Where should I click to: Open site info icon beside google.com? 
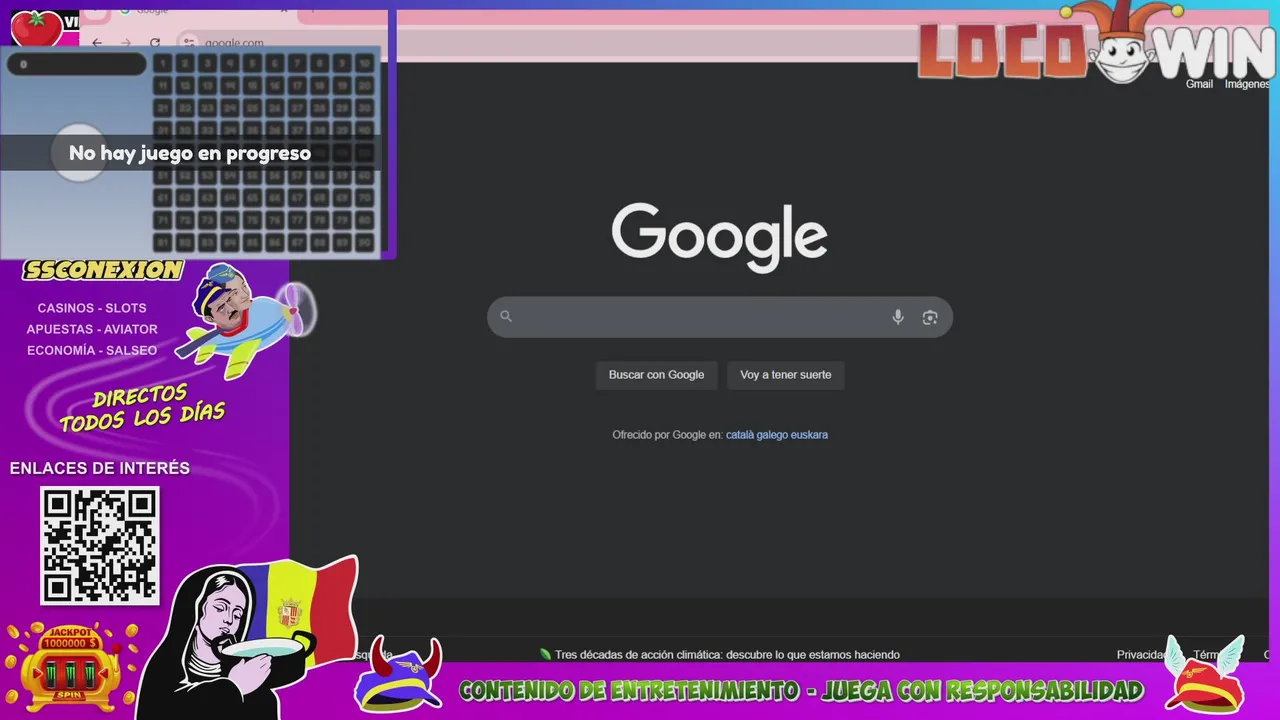click(x=189, y=43)
